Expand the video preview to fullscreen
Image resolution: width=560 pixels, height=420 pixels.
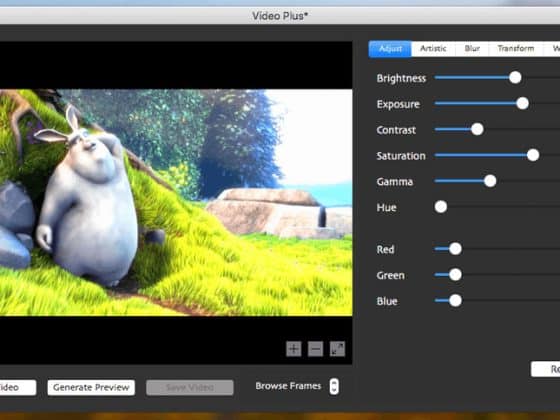click(x=337, y=349)
